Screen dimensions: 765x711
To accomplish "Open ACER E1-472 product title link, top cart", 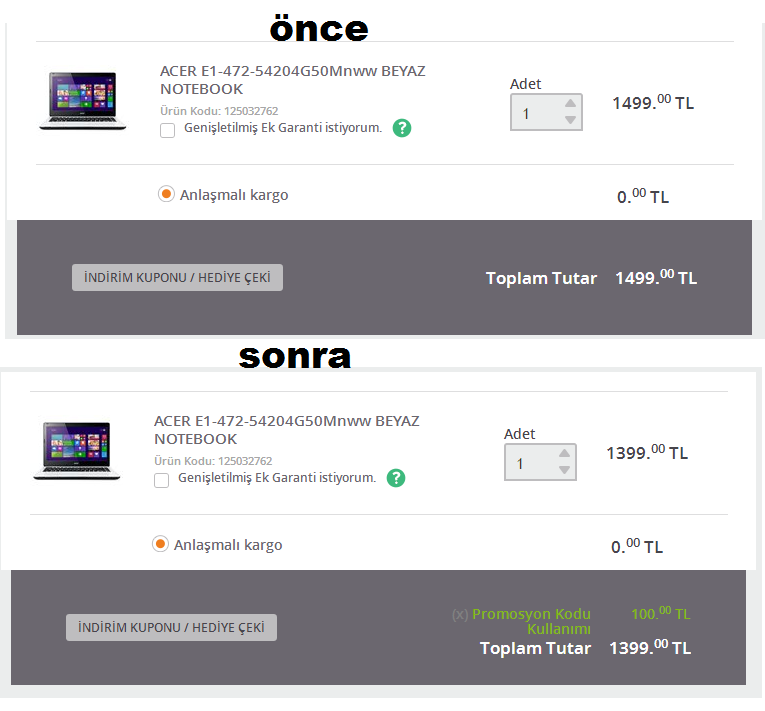I will point(293,80).
